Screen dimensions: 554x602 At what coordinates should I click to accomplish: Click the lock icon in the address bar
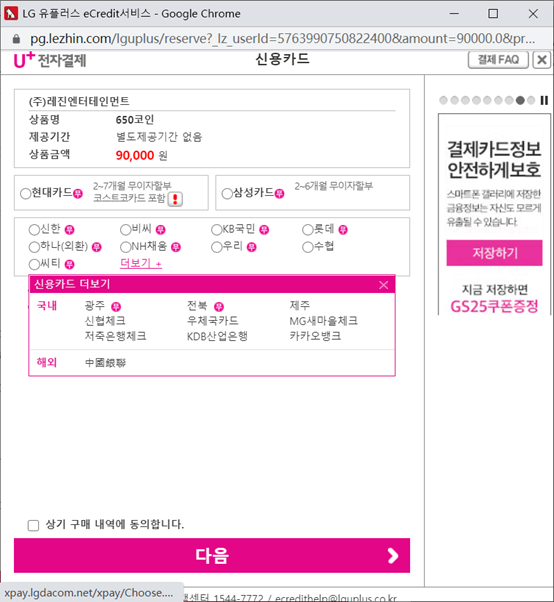point(16,39)
